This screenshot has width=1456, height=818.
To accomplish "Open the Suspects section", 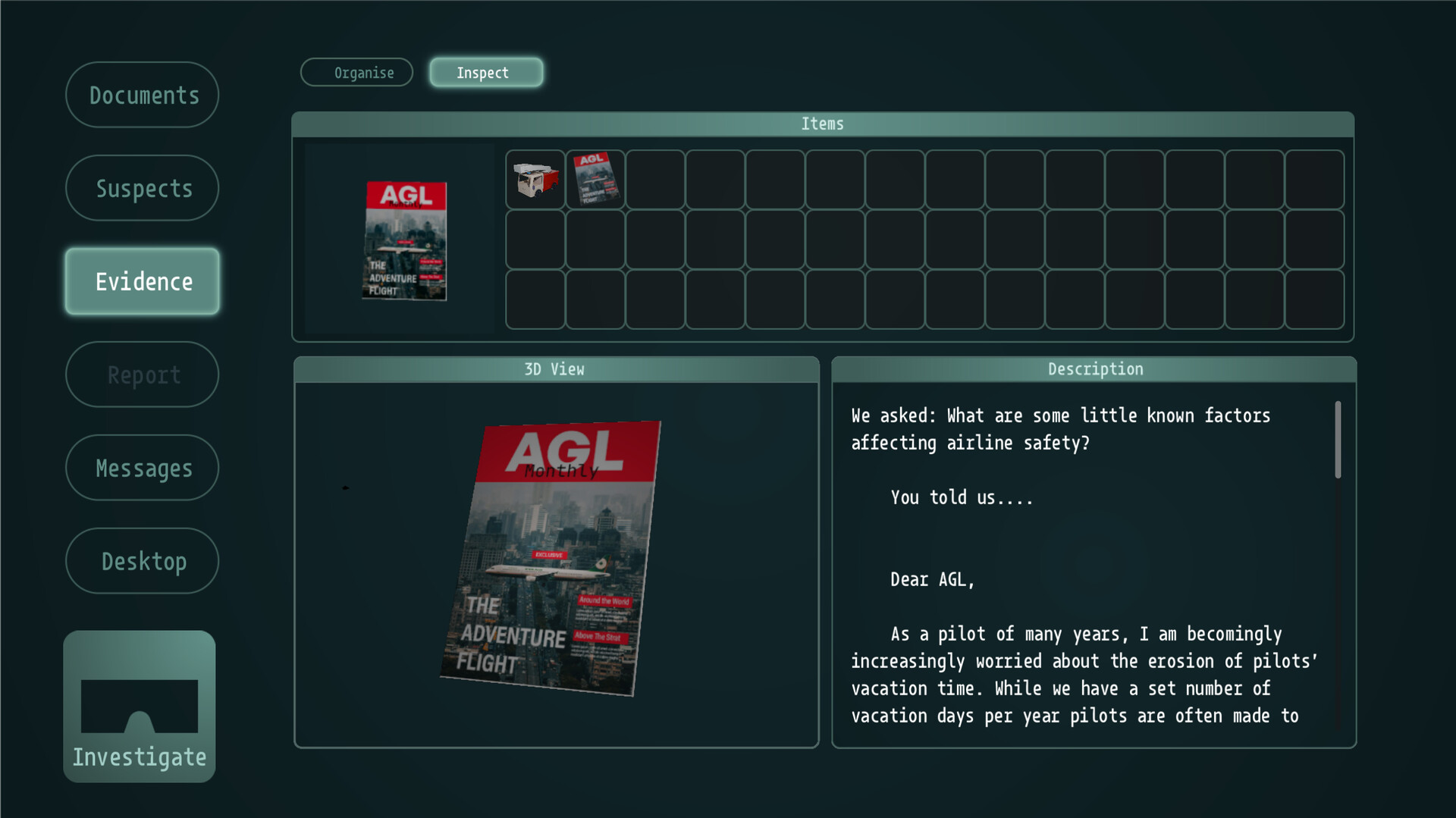I will click(x=143, y=188).
